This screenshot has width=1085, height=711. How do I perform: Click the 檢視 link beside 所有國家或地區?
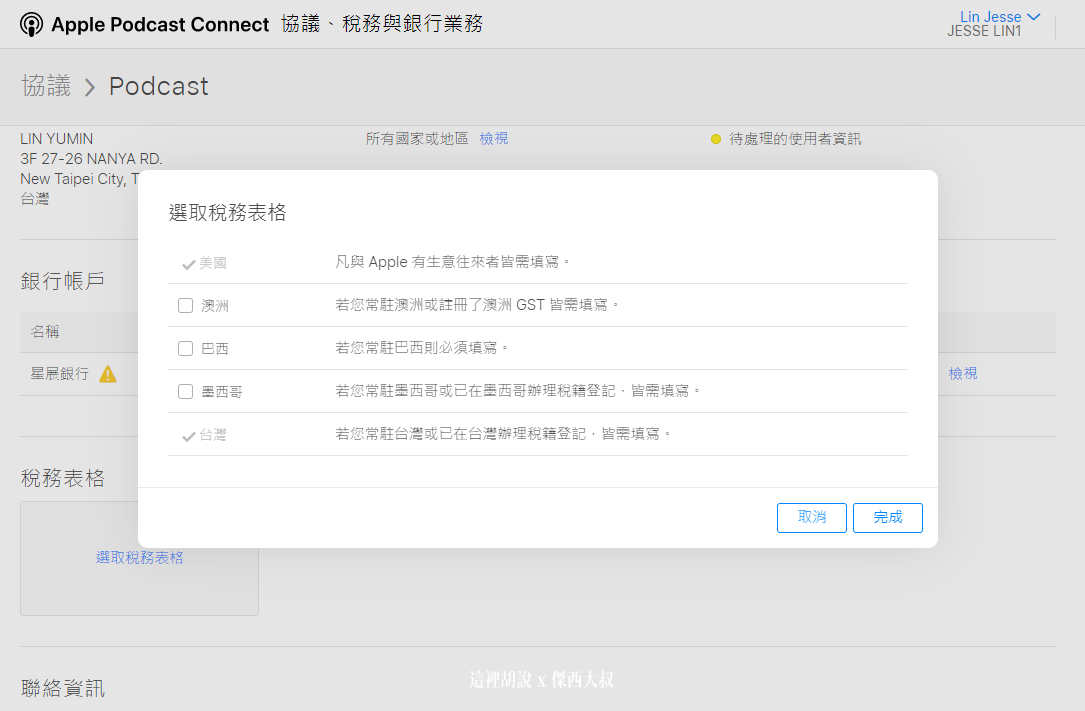tap(493, 139)
